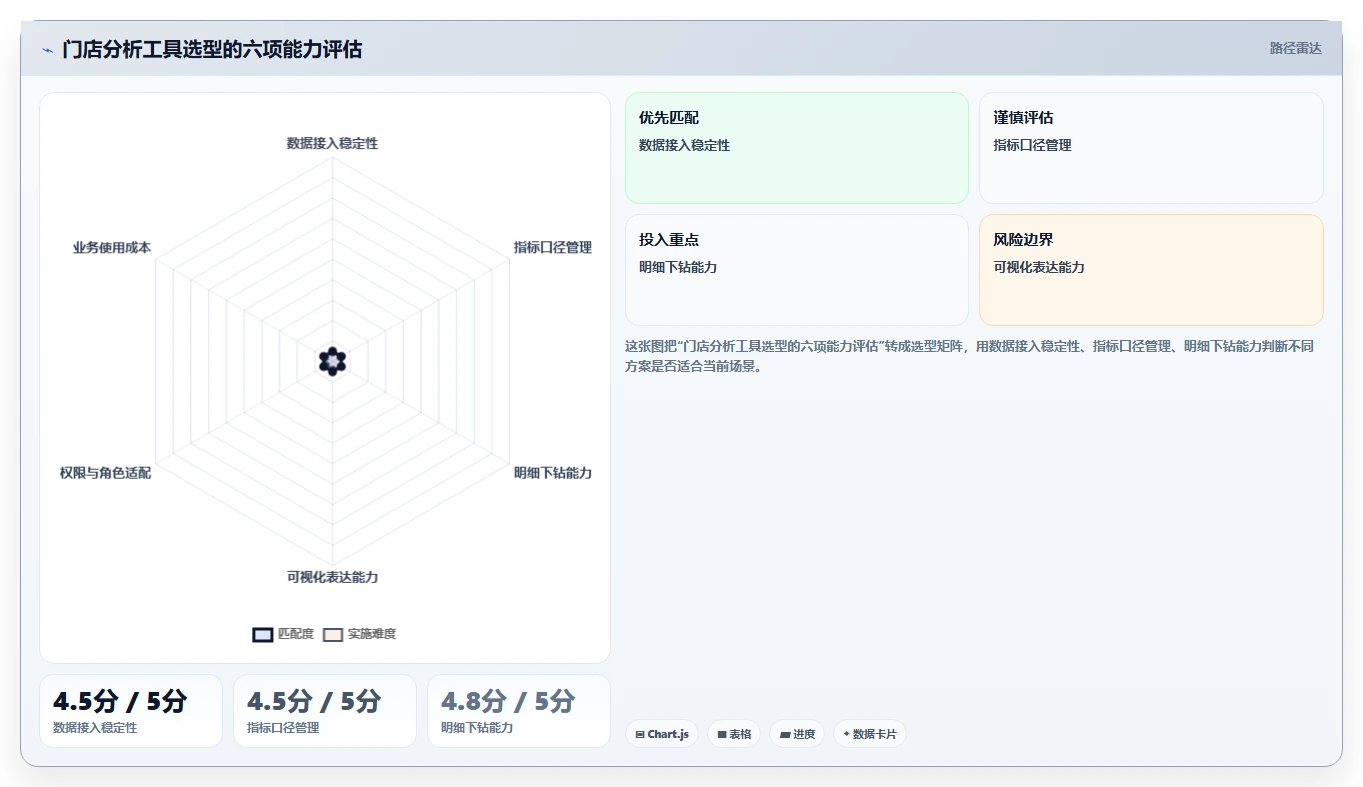The width and height of the screenshot is (1363, 787).
Task: Click the 4.5分 score above 数据接入稳定性
Action: [120, 701]
